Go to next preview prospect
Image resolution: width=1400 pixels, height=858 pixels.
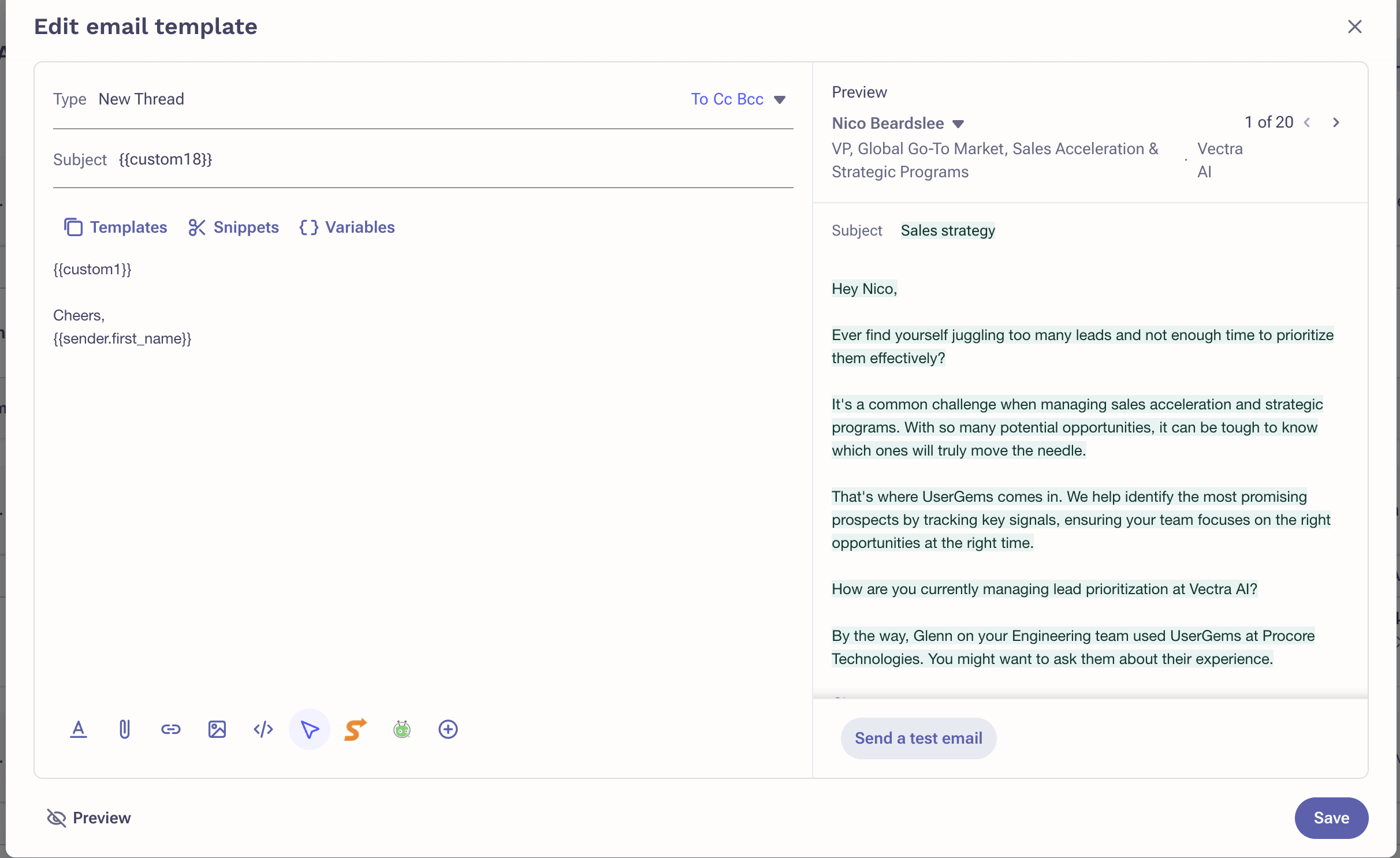click(1336, 122)
